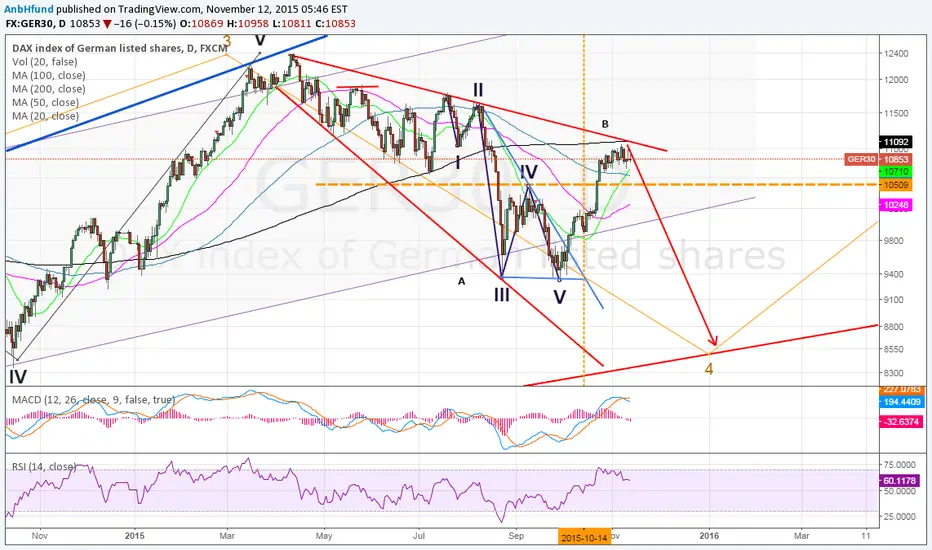Select the wave label III

click(x=502, y=294)
